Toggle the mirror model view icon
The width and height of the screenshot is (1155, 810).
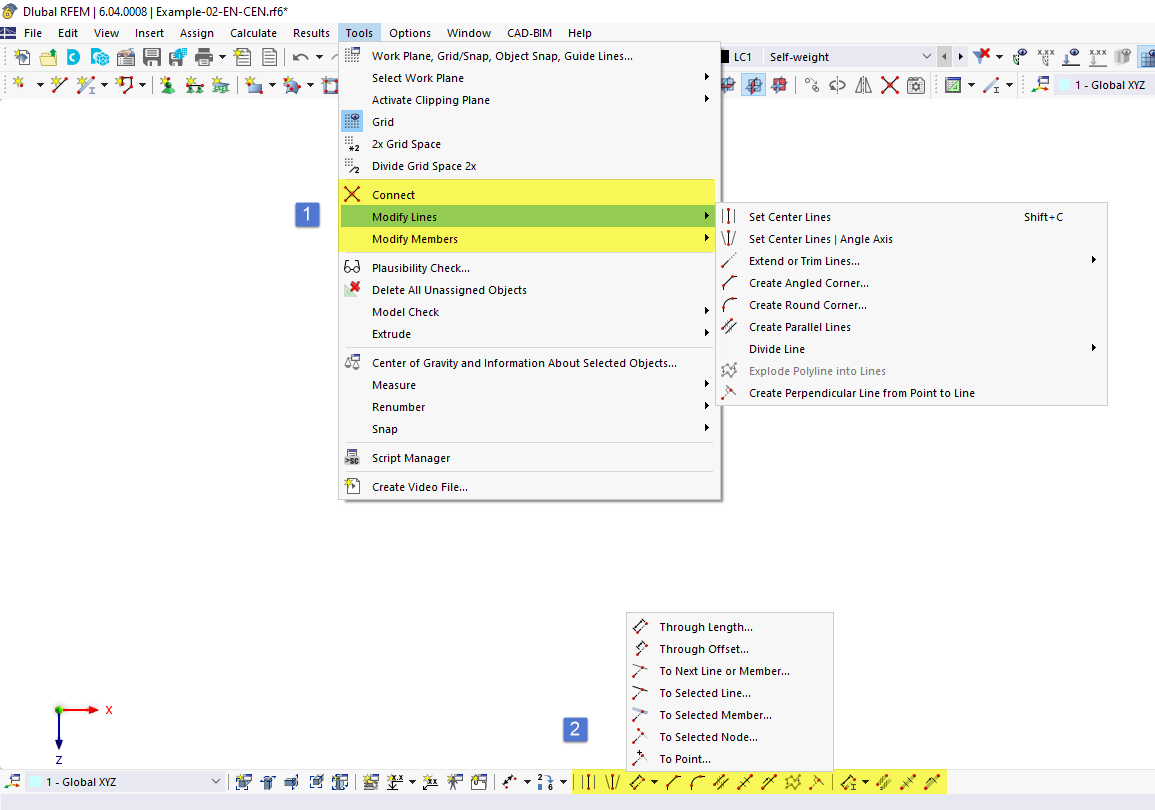pyautogui.click(x=863, y=85)
